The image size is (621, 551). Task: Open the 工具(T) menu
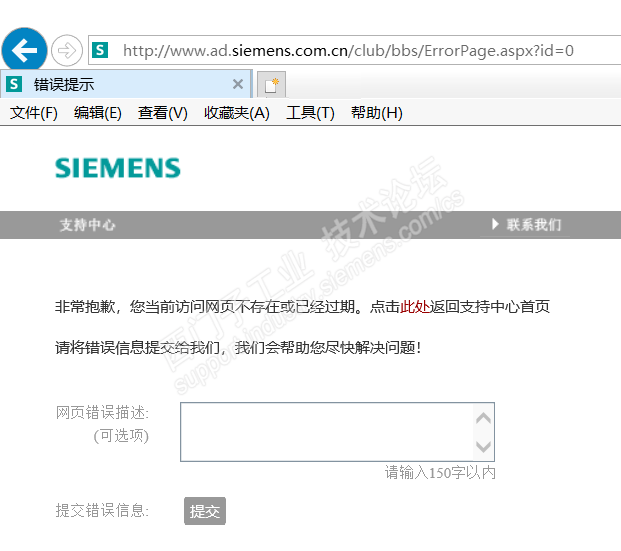310,113
